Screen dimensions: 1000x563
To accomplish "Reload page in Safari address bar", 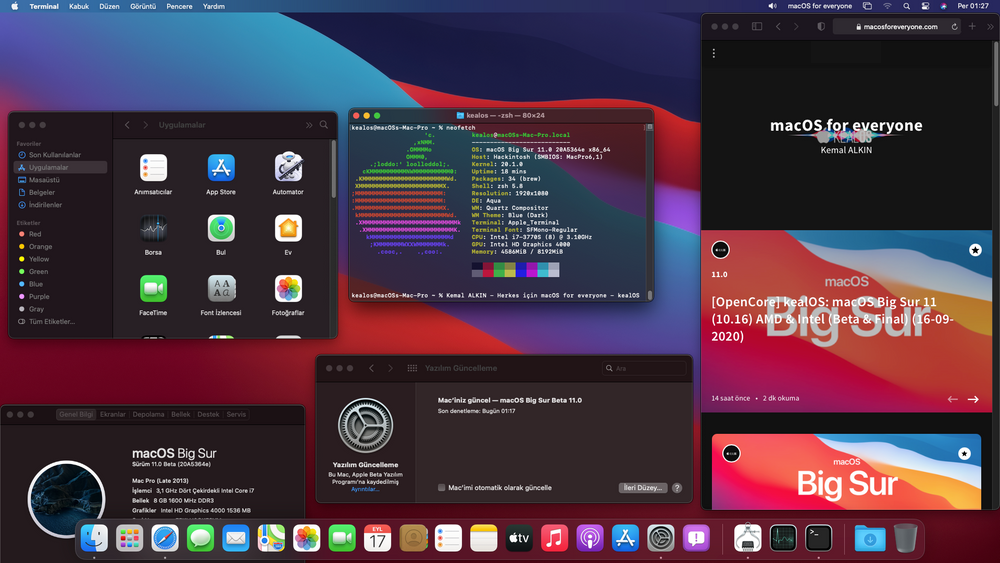I will point(955,27).
